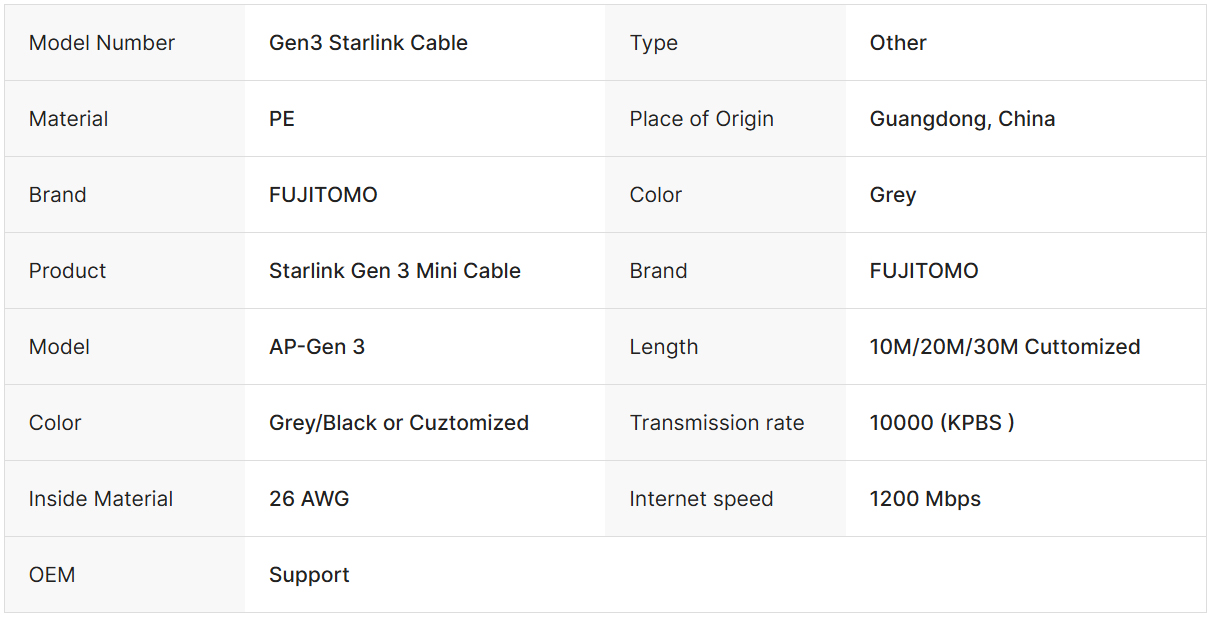Image resolution: width=1212 pixels, height=617 pixels.
Task: Select '10M/20M/30M Cuttomized' length value
Action: (x=1004, y=347)
